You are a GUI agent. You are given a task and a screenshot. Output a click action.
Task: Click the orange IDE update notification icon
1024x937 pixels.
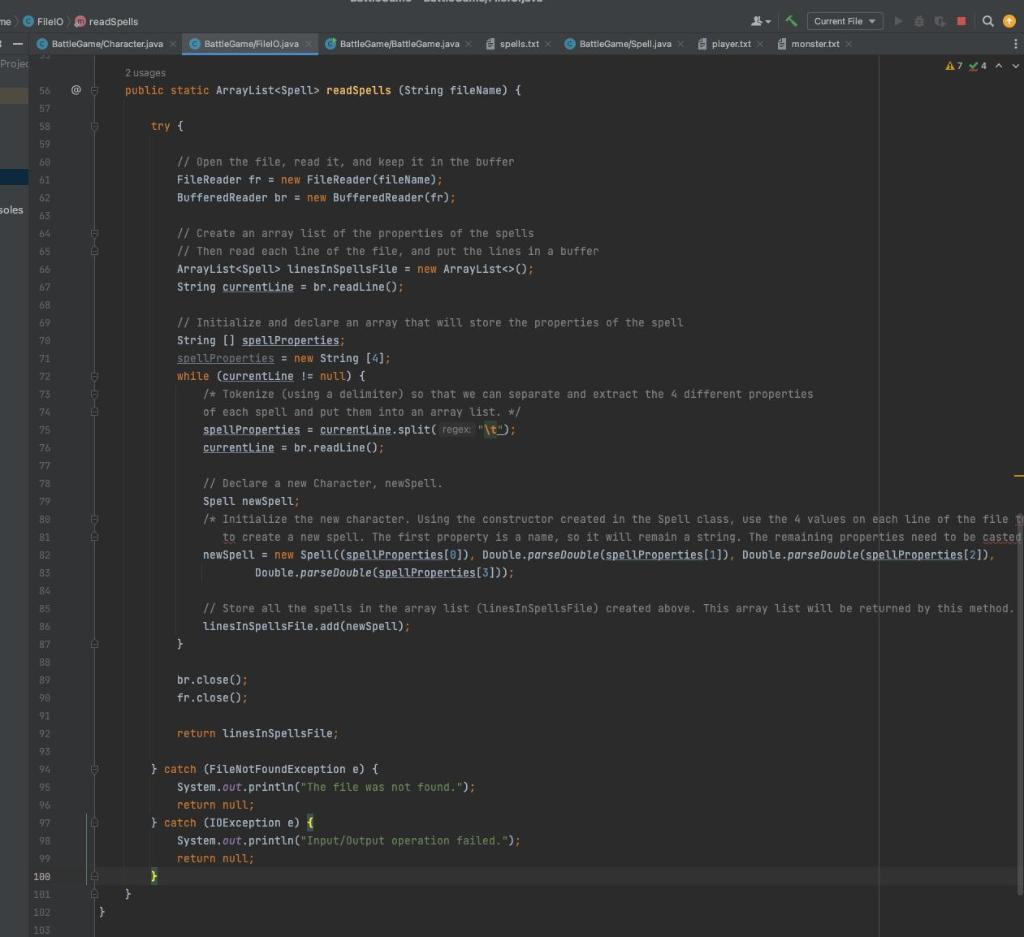[x=1009, y=21]
